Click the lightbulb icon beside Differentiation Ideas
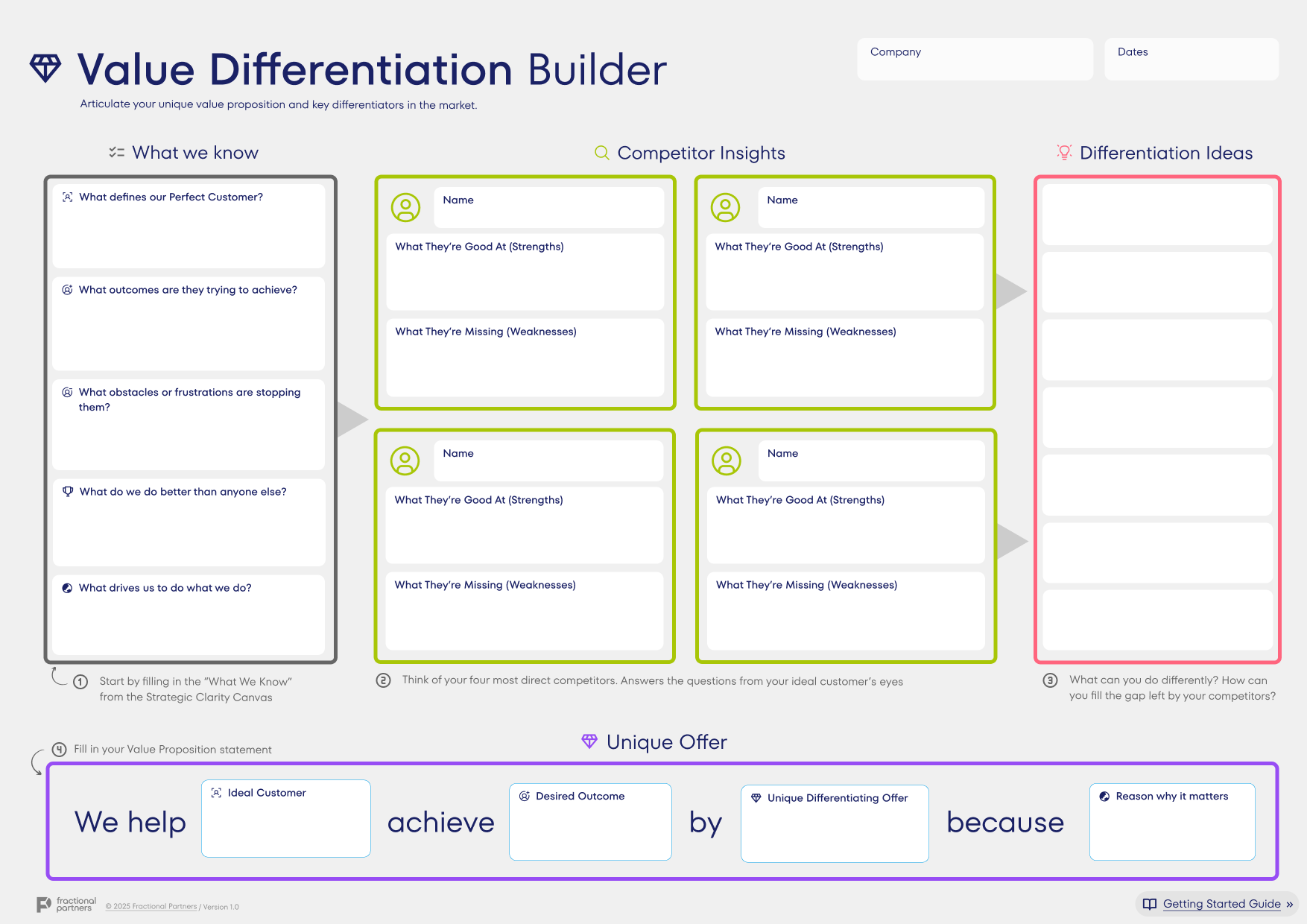 tap(1064, 153)
